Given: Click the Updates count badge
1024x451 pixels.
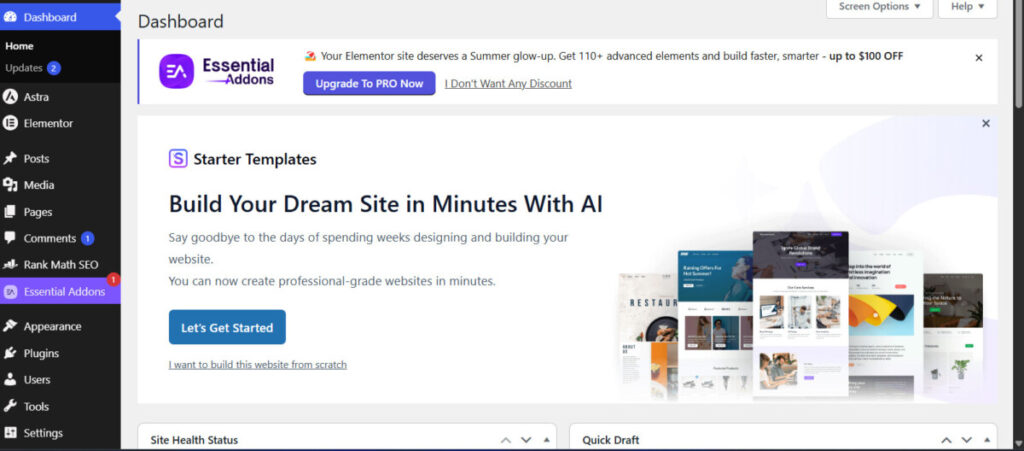Looking at the screenshot, I should 54,68.
